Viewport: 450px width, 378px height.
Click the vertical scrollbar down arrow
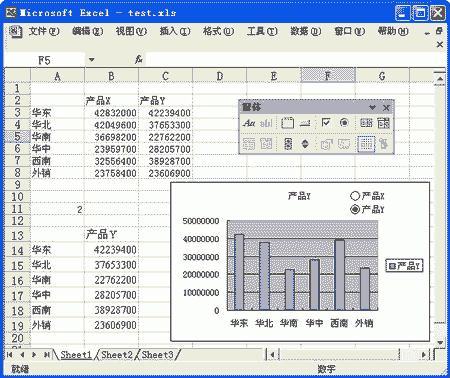pos(440,343)
